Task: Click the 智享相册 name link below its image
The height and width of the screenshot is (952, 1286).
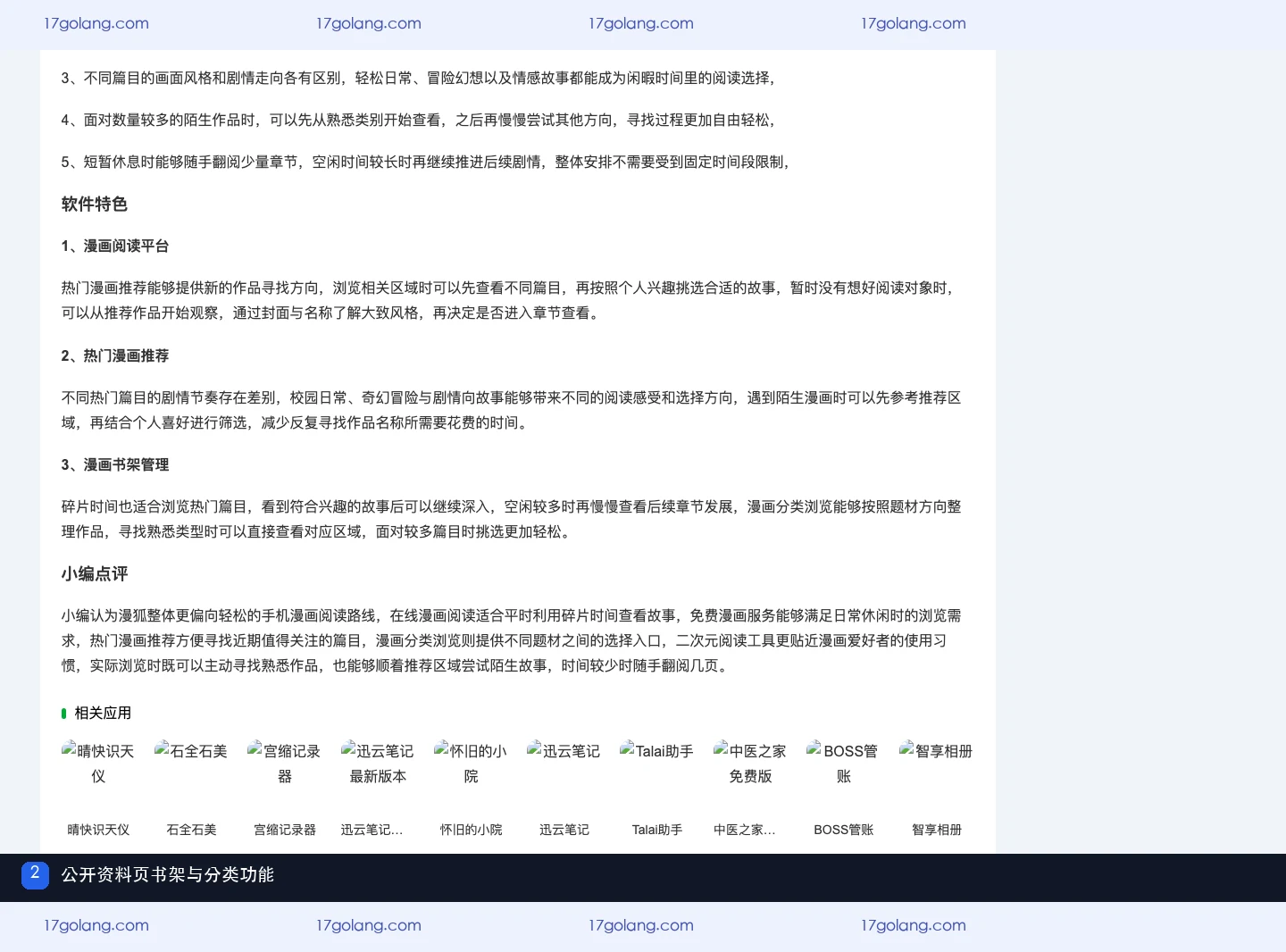Action: (936, 830)
